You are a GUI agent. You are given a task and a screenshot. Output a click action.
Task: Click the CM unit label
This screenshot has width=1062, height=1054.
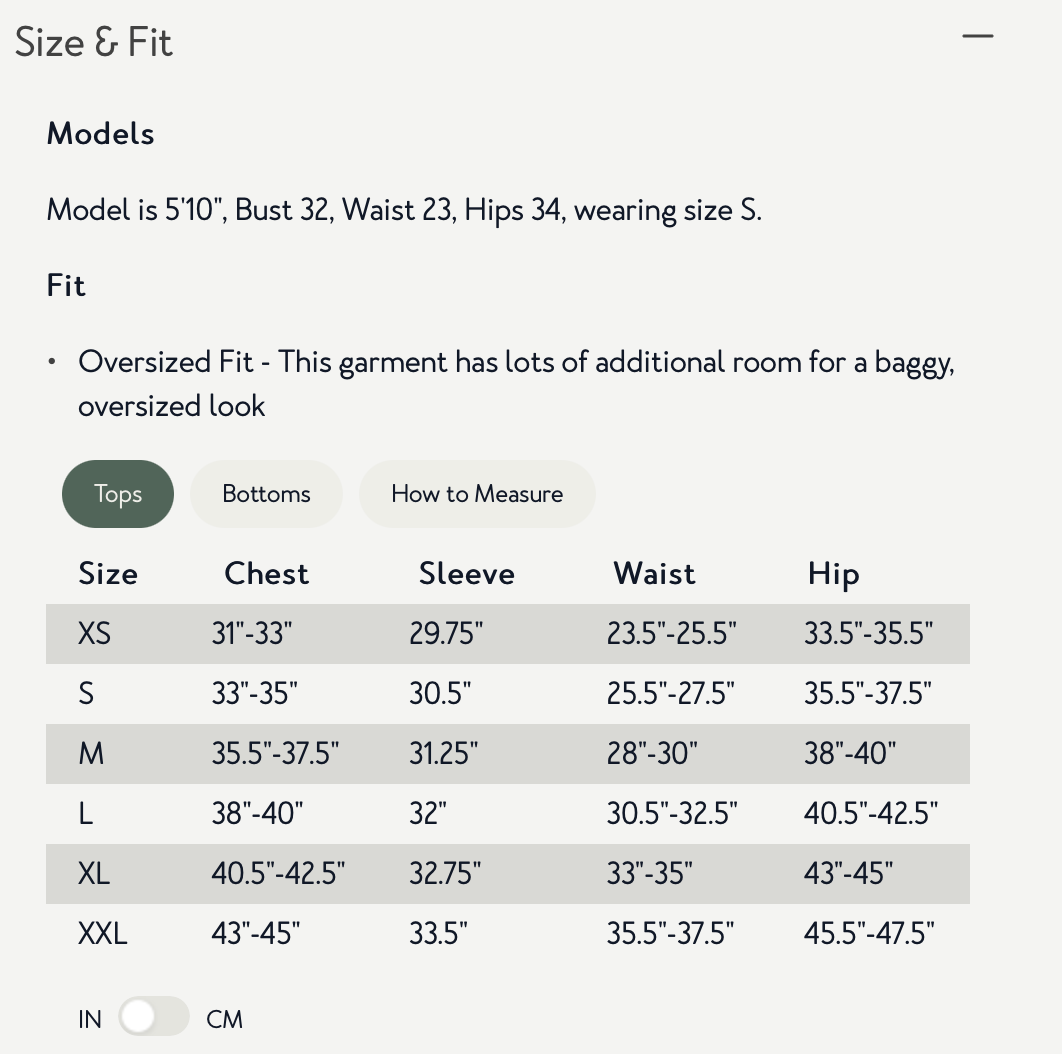tap(225, 1020)
